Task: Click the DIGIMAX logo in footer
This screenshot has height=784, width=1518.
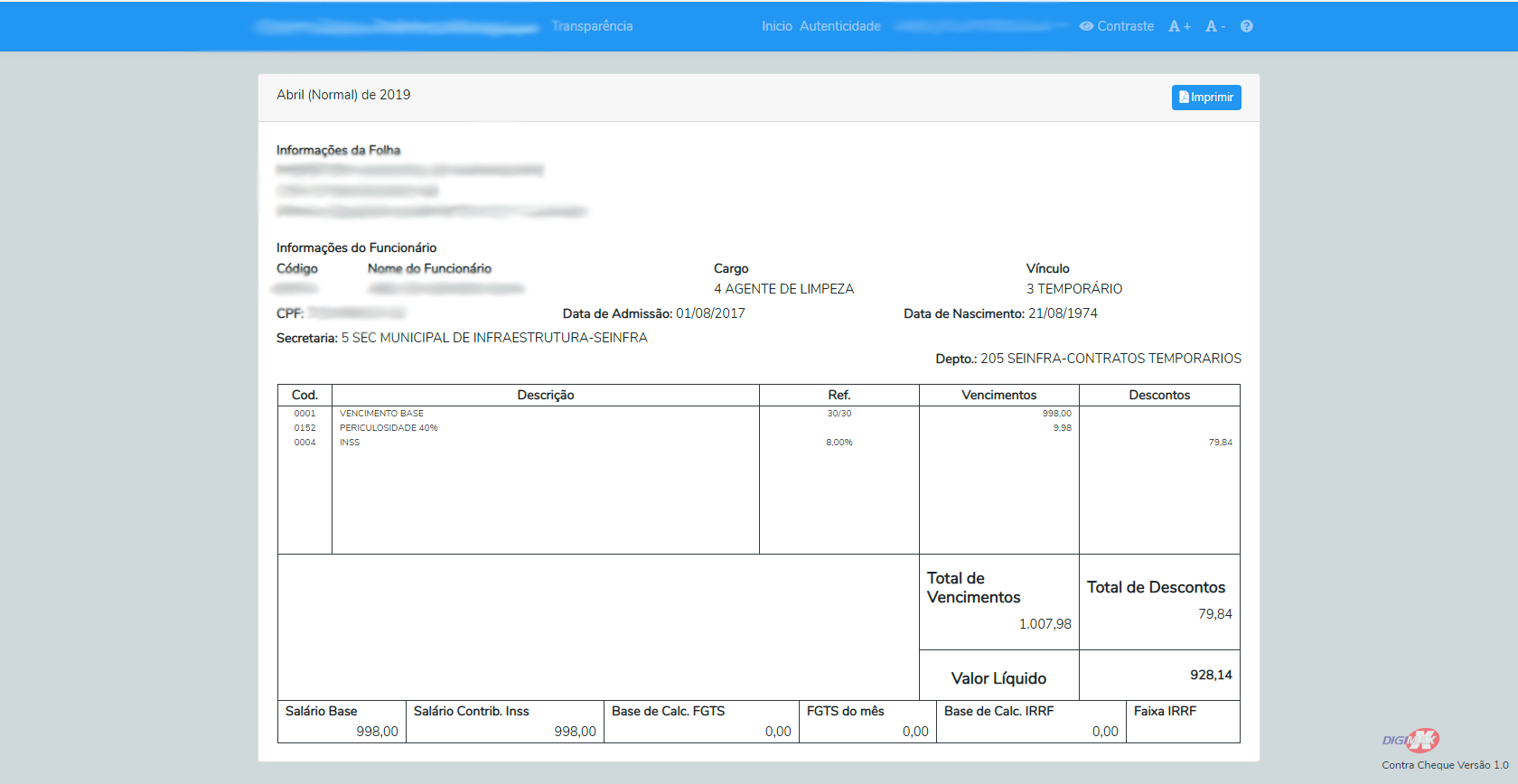Action: pyautogui.click(x=1410, y=741)
